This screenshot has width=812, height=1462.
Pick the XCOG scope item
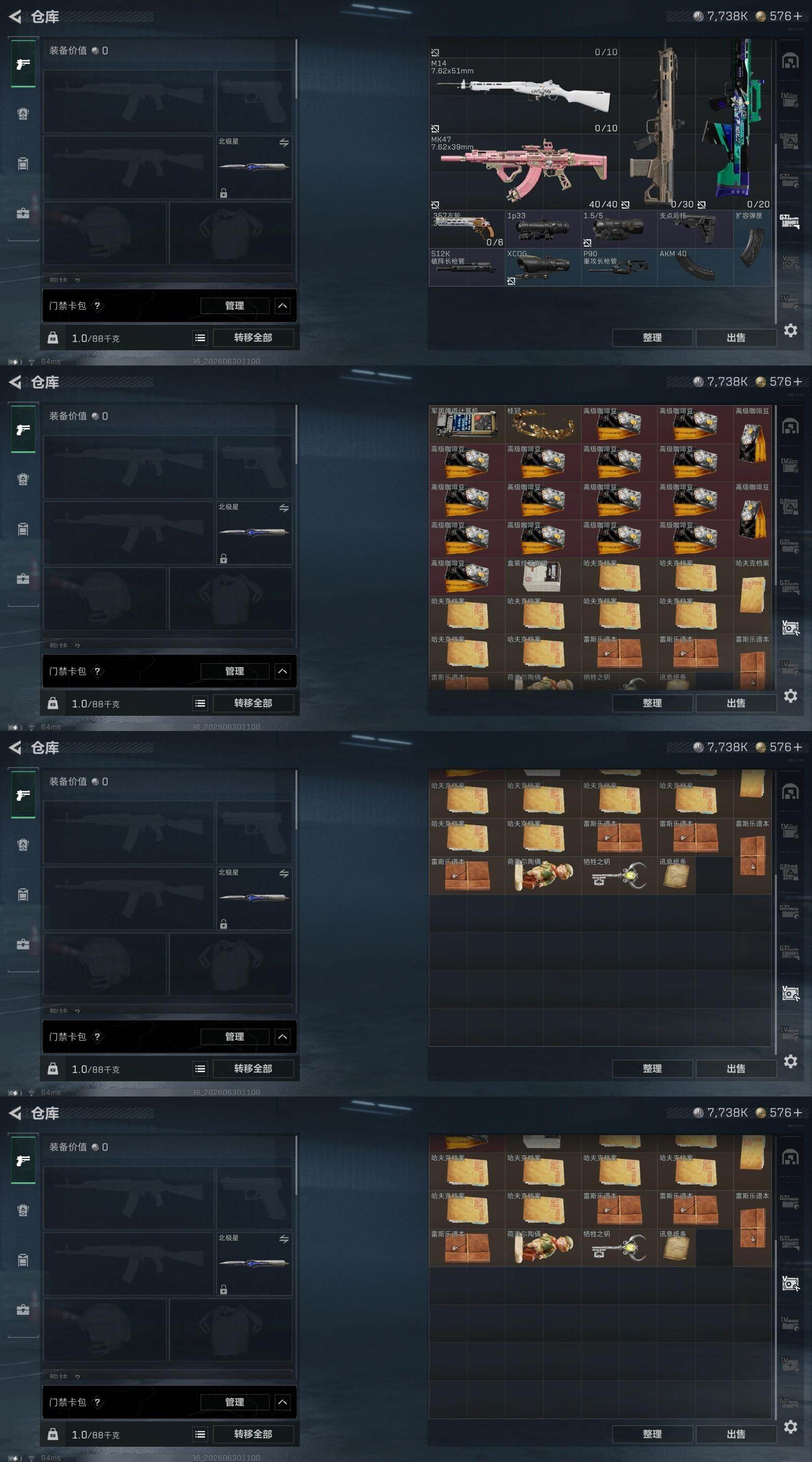pos(543,267)
